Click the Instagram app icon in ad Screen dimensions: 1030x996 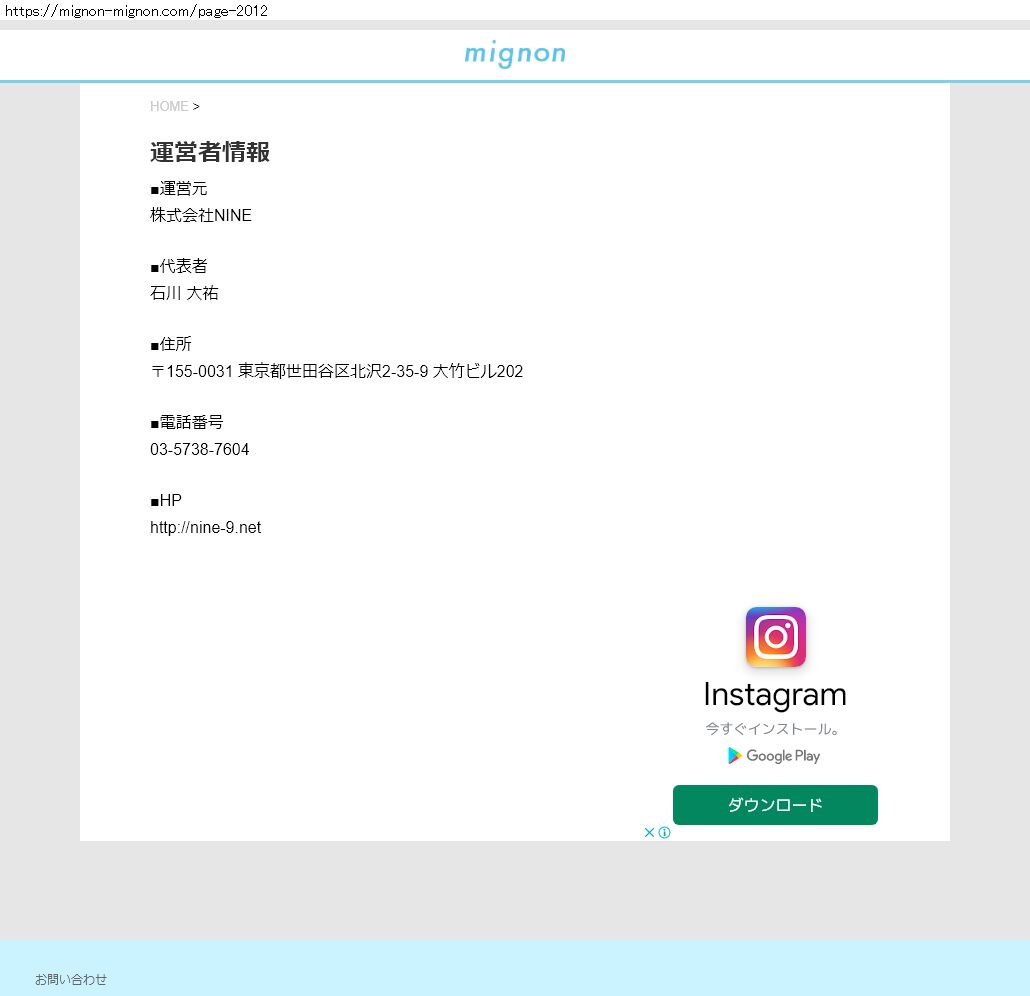pos(775,637)
